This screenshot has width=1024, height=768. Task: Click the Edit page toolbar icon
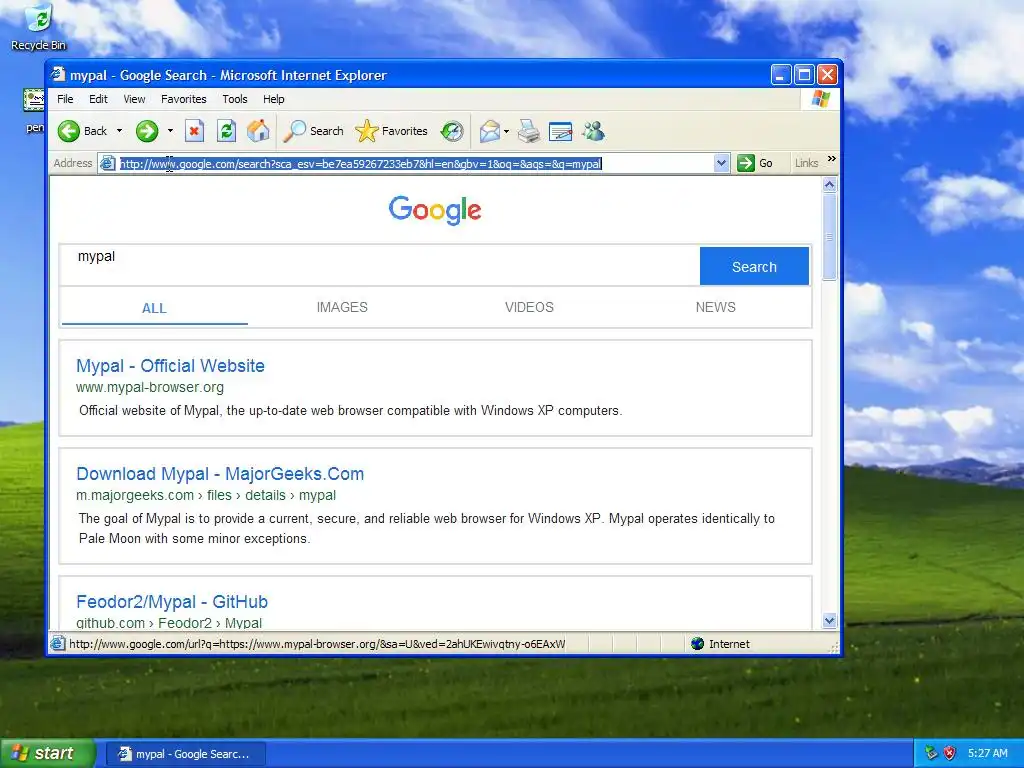click(560, 131)
